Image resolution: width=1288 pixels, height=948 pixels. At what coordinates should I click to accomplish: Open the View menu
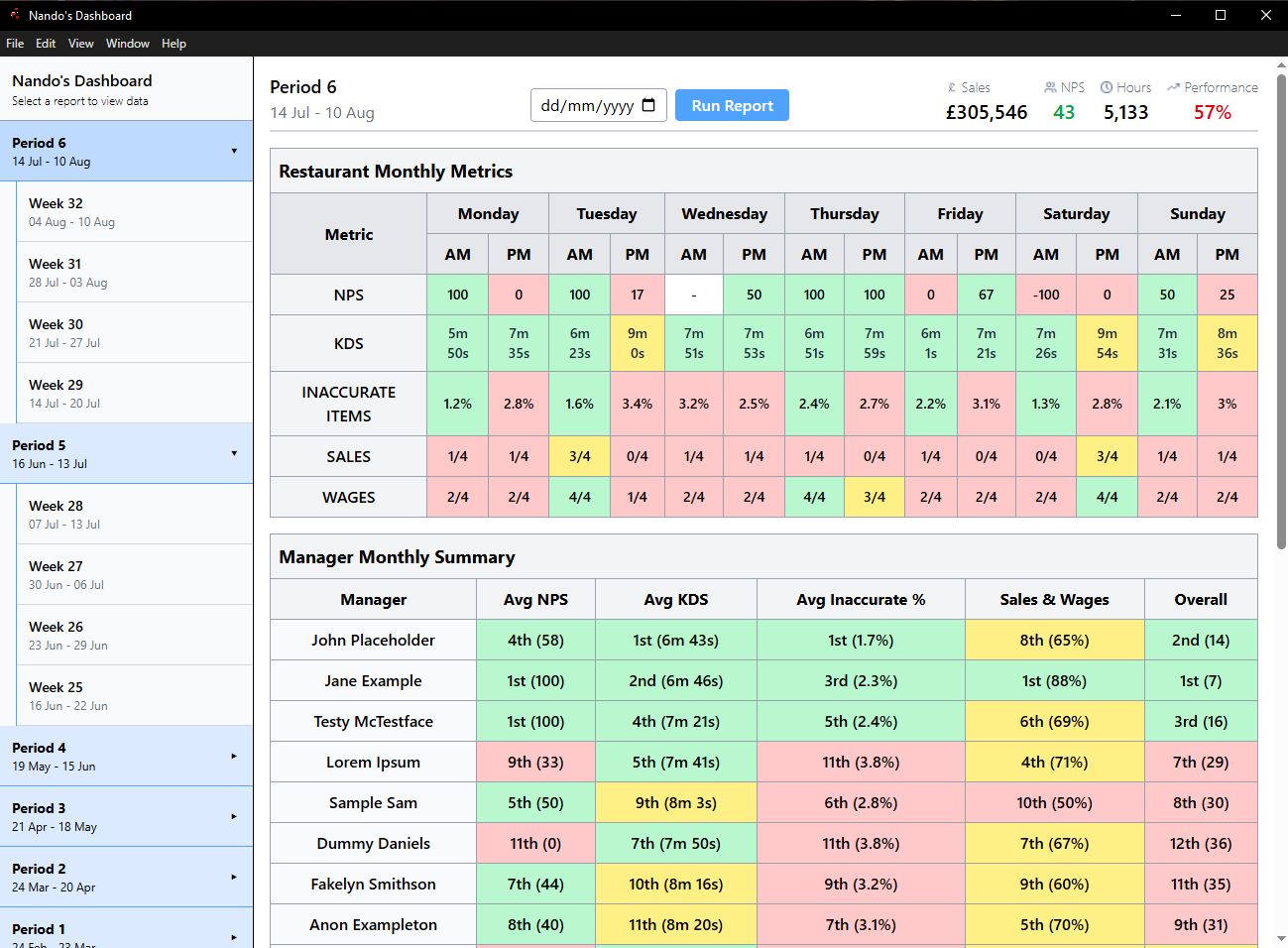click(x=80, y=44)
